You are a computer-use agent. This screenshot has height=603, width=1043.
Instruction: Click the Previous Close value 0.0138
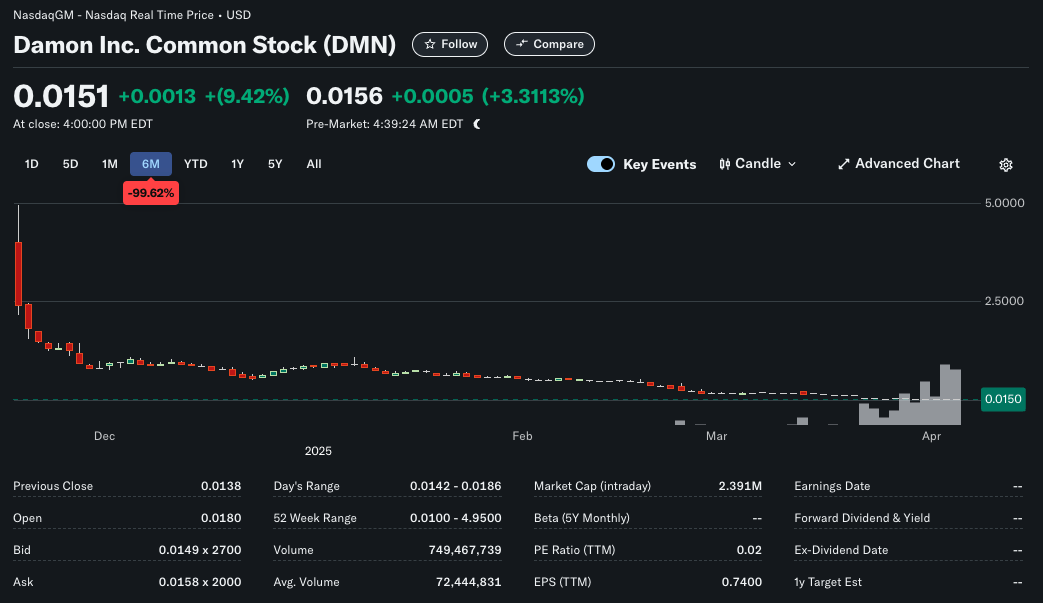click(221, 486)
